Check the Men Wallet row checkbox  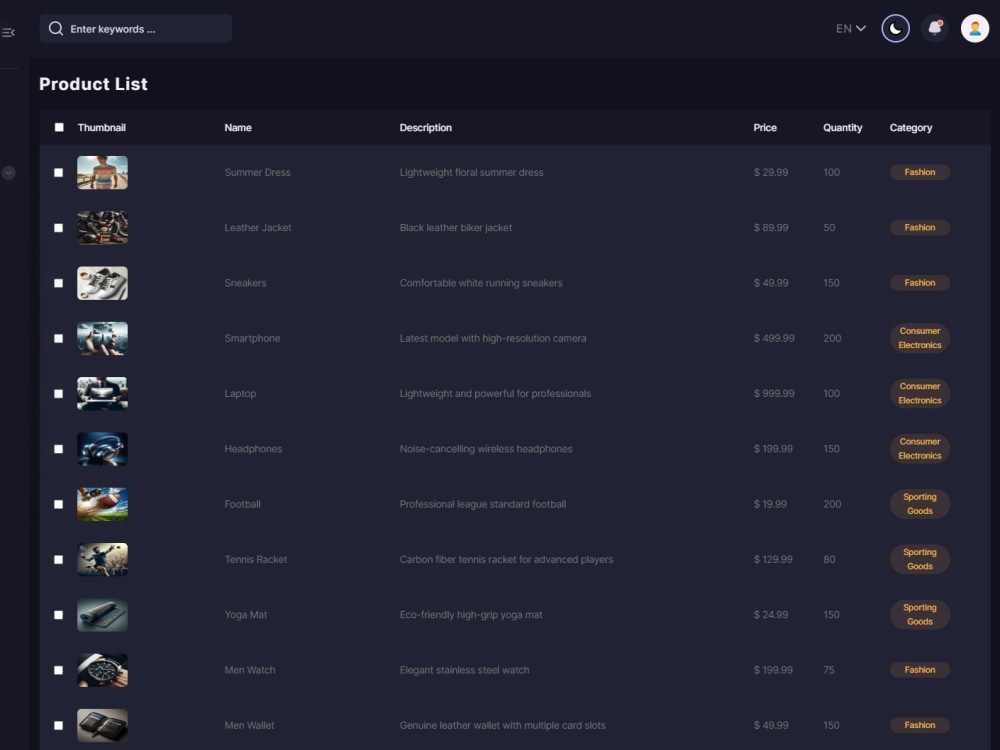pos(59,725)
